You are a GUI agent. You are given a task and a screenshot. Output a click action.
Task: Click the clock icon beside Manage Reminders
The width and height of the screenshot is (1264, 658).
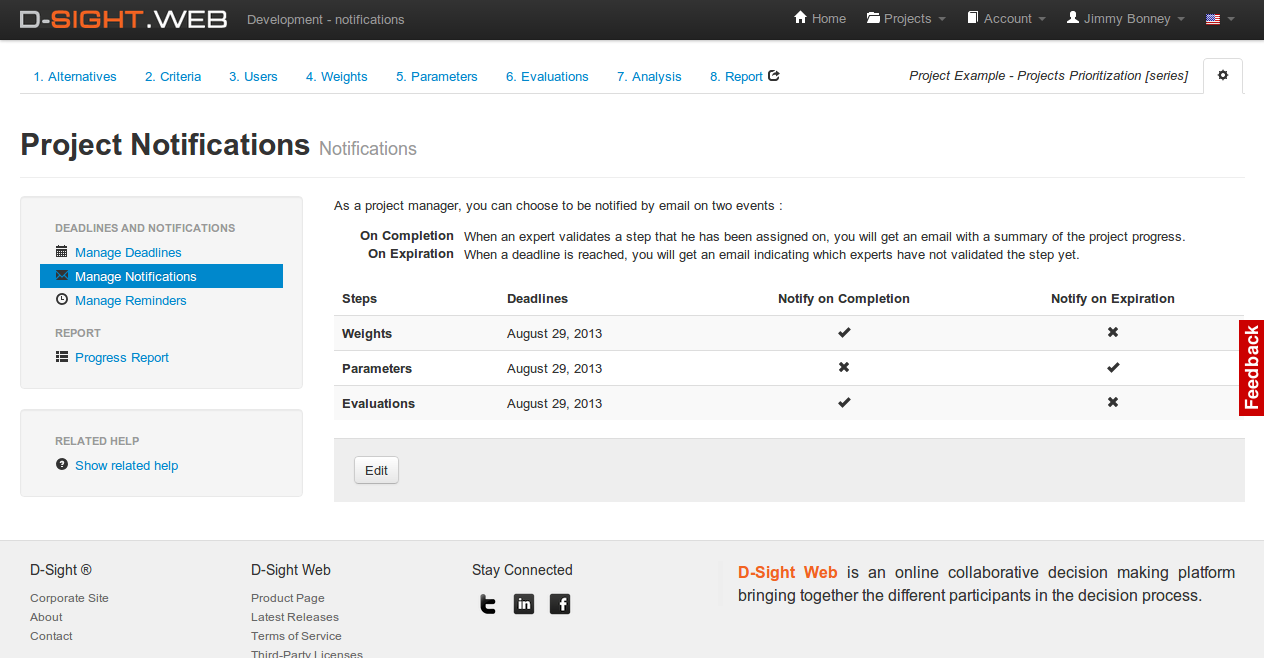click(62, 300)
